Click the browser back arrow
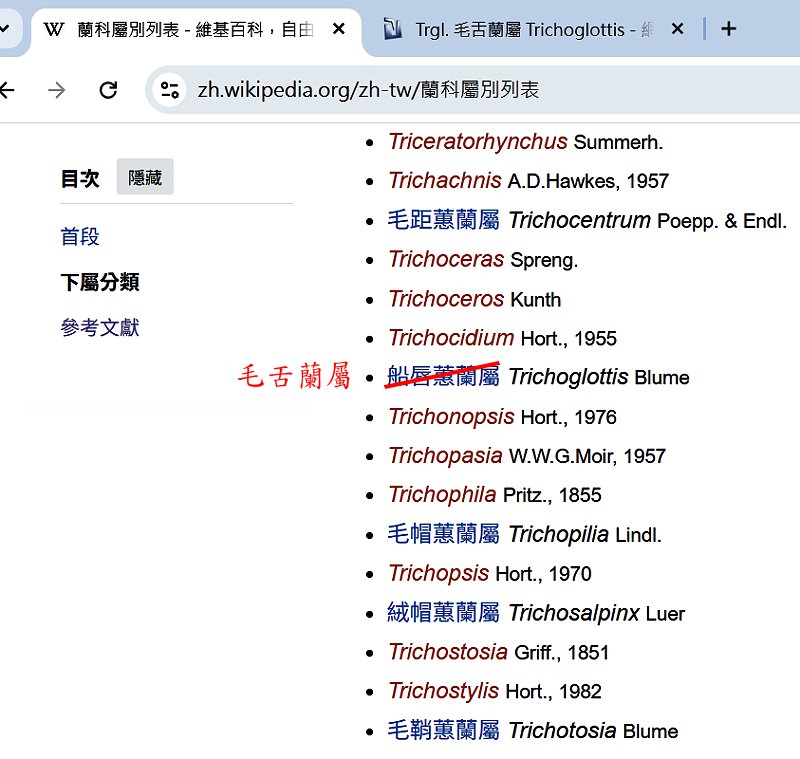The width and height of the screenshot is (800, 759). click(x=8, y=90)
